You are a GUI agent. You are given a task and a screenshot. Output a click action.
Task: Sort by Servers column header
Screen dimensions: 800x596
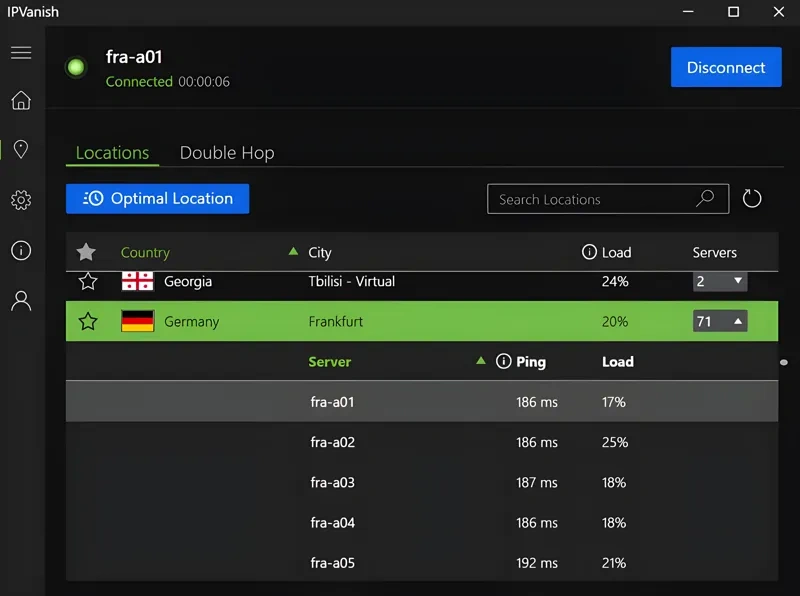(714, 253)
